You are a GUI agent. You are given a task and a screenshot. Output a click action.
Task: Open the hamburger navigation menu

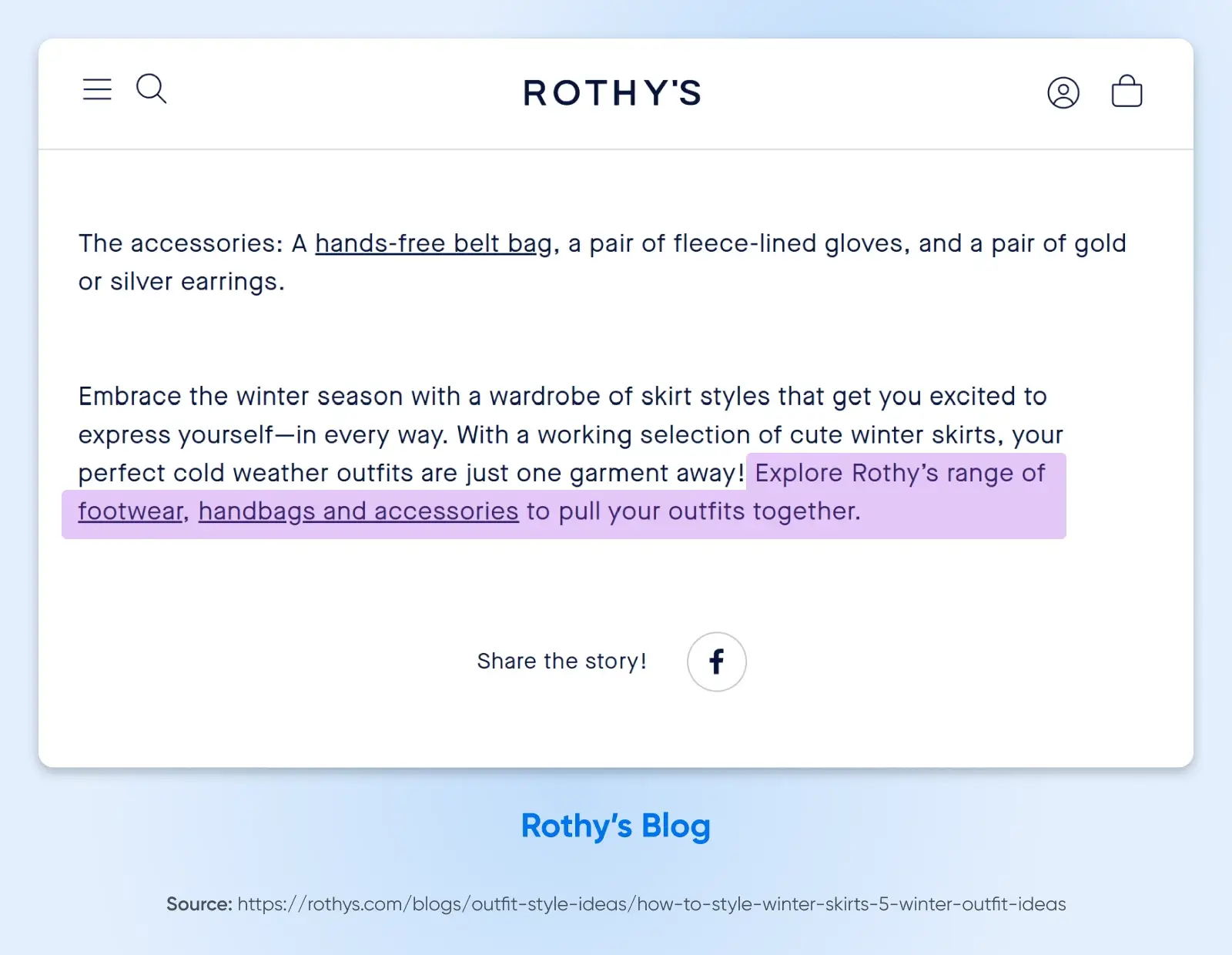pyautogui.click(x=97, y=89)
